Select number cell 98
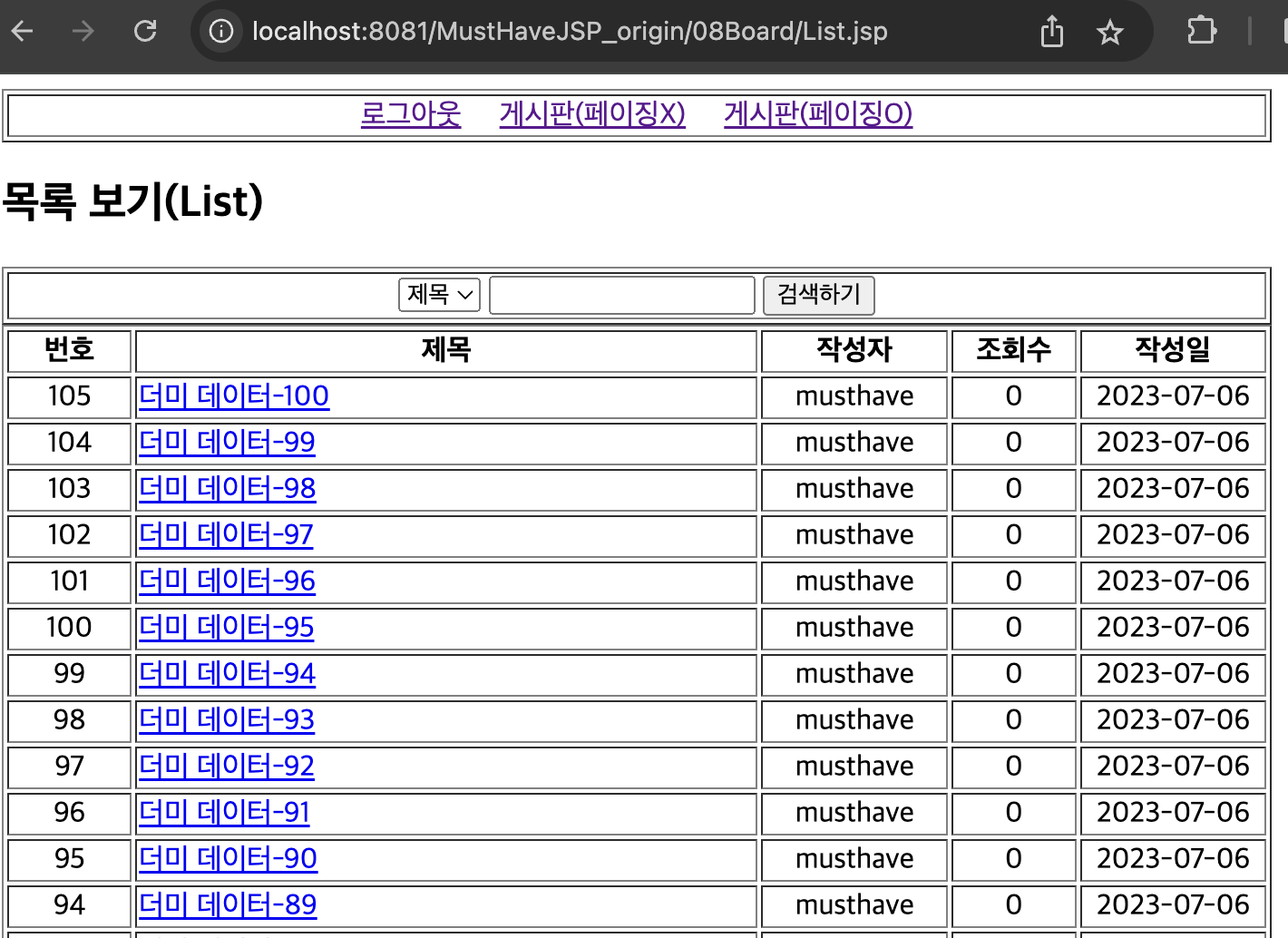The image size is (1288, 938). click(70, 720)
